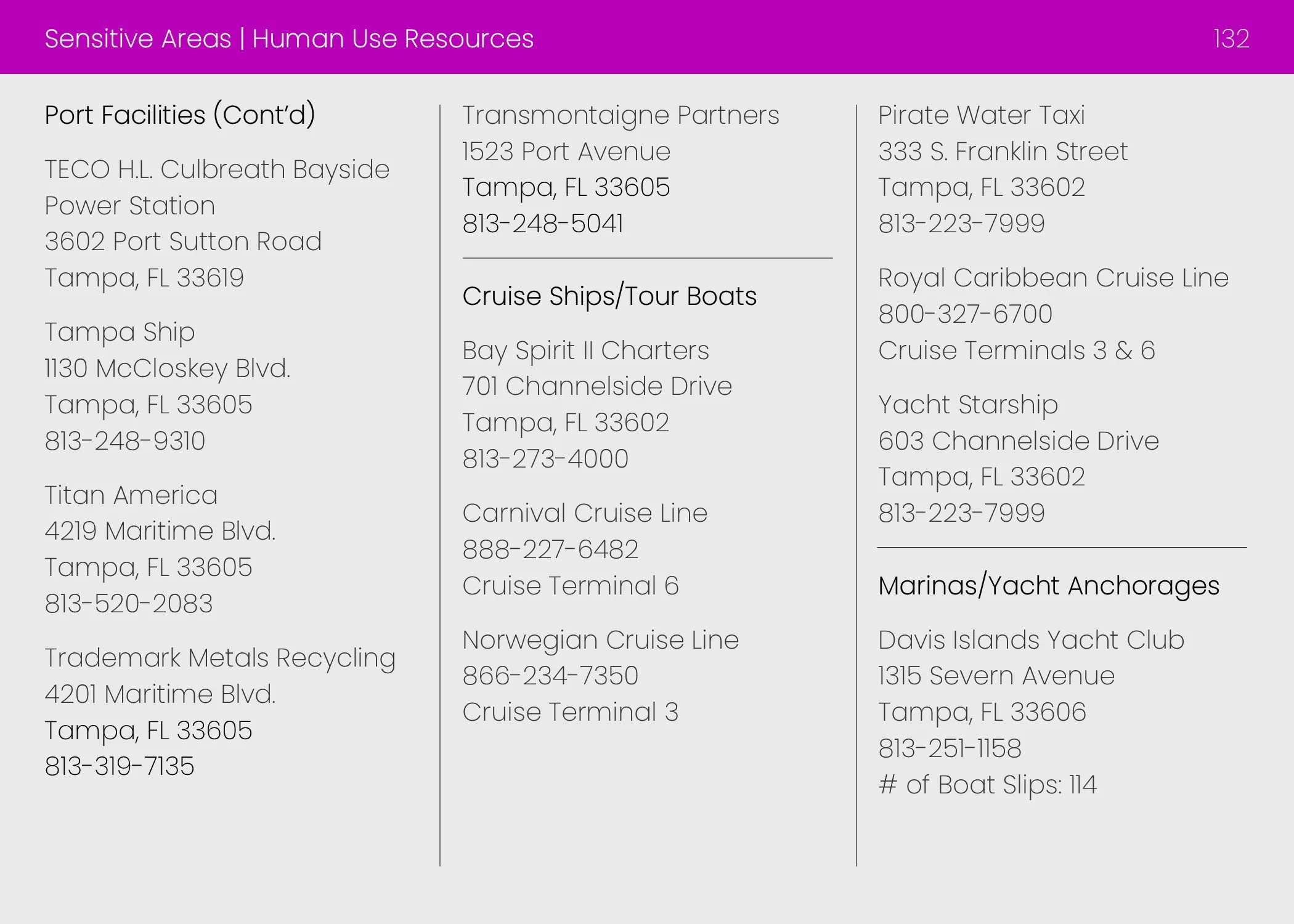Click the Cruise Ships/Tour Boats heading

coord(609,296)
